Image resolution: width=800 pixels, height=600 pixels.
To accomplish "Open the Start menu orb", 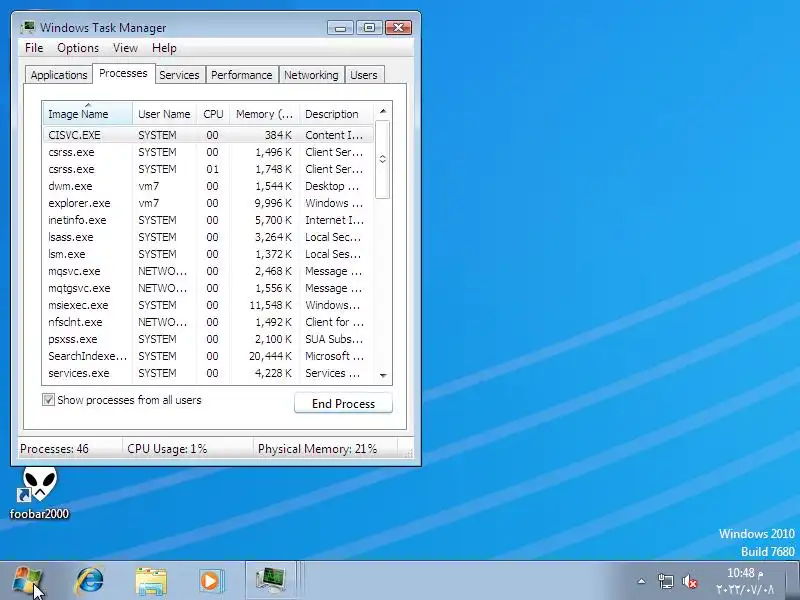I will [x=27, y=581].
